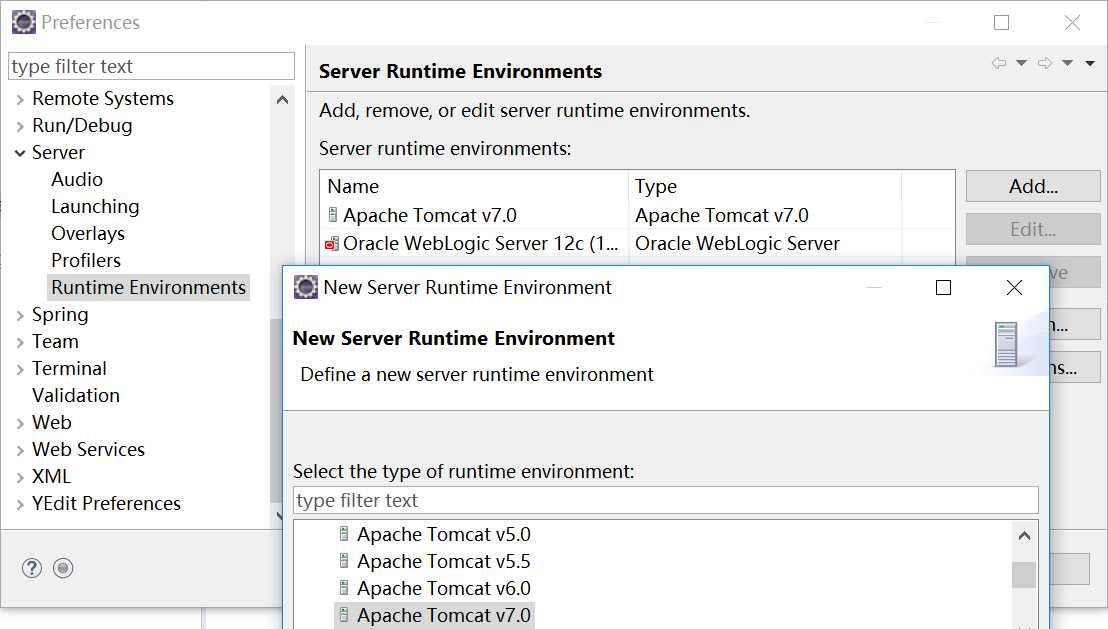Select Remote Systems label in tree

(102, 98)
